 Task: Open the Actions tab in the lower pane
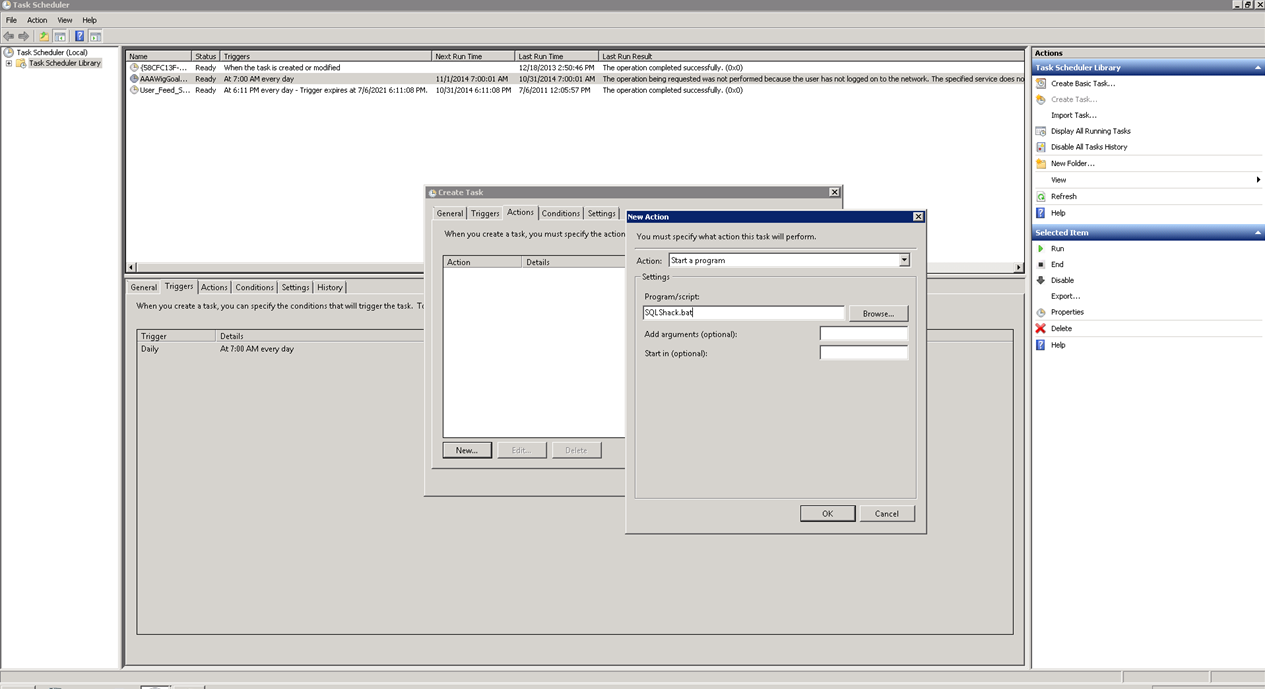pos(214,287)
